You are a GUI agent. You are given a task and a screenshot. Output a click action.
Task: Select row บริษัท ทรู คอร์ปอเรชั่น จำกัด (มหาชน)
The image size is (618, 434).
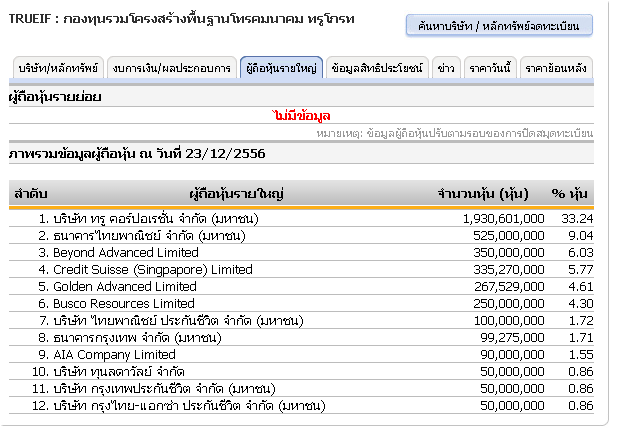(301, 218)
